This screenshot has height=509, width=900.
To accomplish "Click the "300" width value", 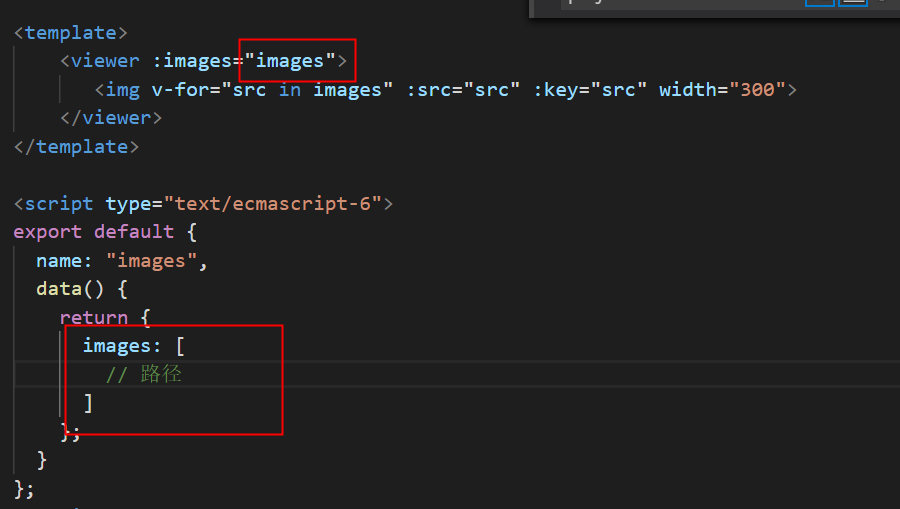I will pyautogui.click(x=757, y=90).
